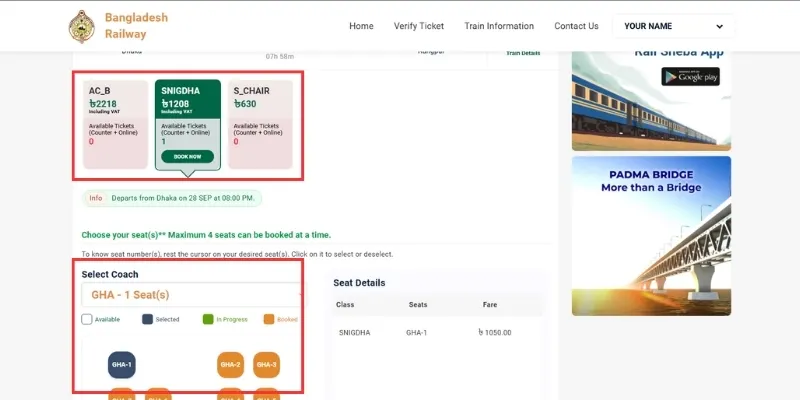The height and width of the screenshot is (400, 800).
Task: Click the Available legend swatch
Action: tap(87, 319)
